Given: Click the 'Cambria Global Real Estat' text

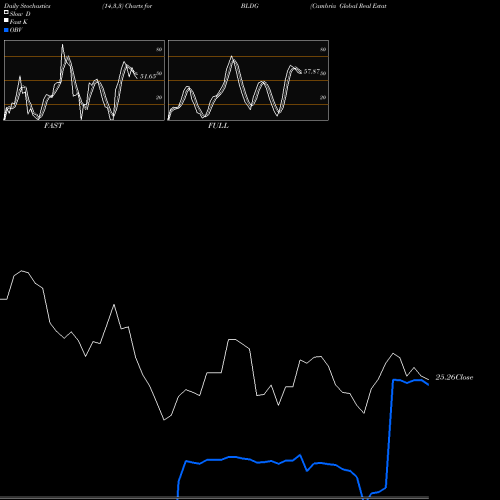Looking at the screenshot, I should tap(348, 6).
